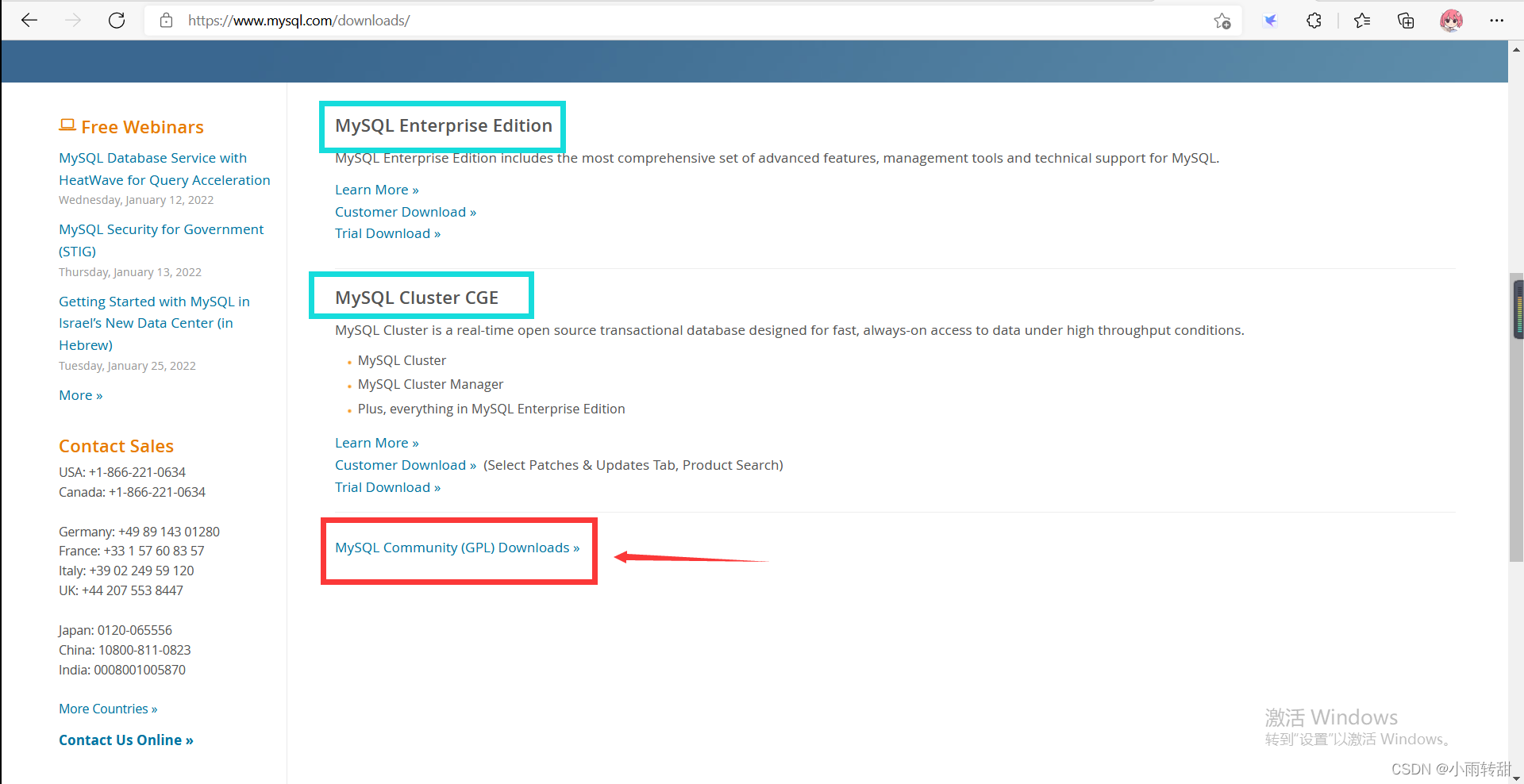Screen dimensions: 1524x784
Task: Click Learn More under Enterprise Edition
Action: click(x=376, y=190)
